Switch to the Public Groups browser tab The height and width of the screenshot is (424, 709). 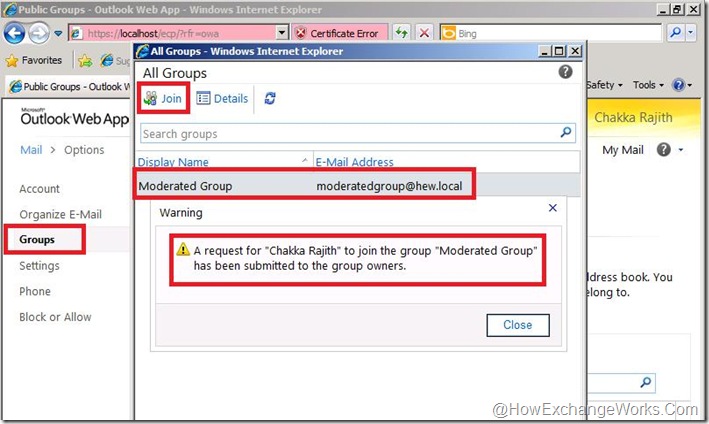70,86
